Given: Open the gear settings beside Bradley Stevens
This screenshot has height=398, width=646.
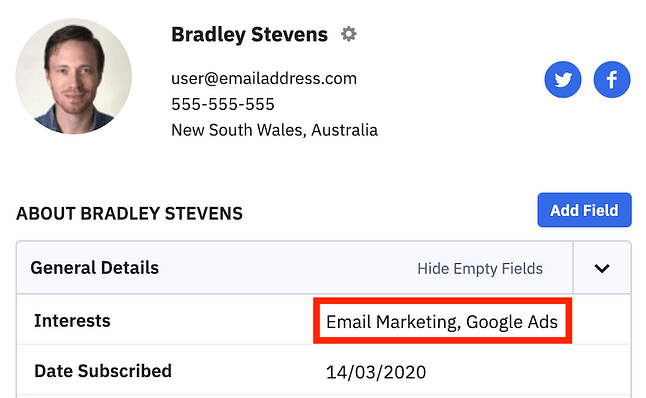Looking at the screenshot, I should 349,34.
